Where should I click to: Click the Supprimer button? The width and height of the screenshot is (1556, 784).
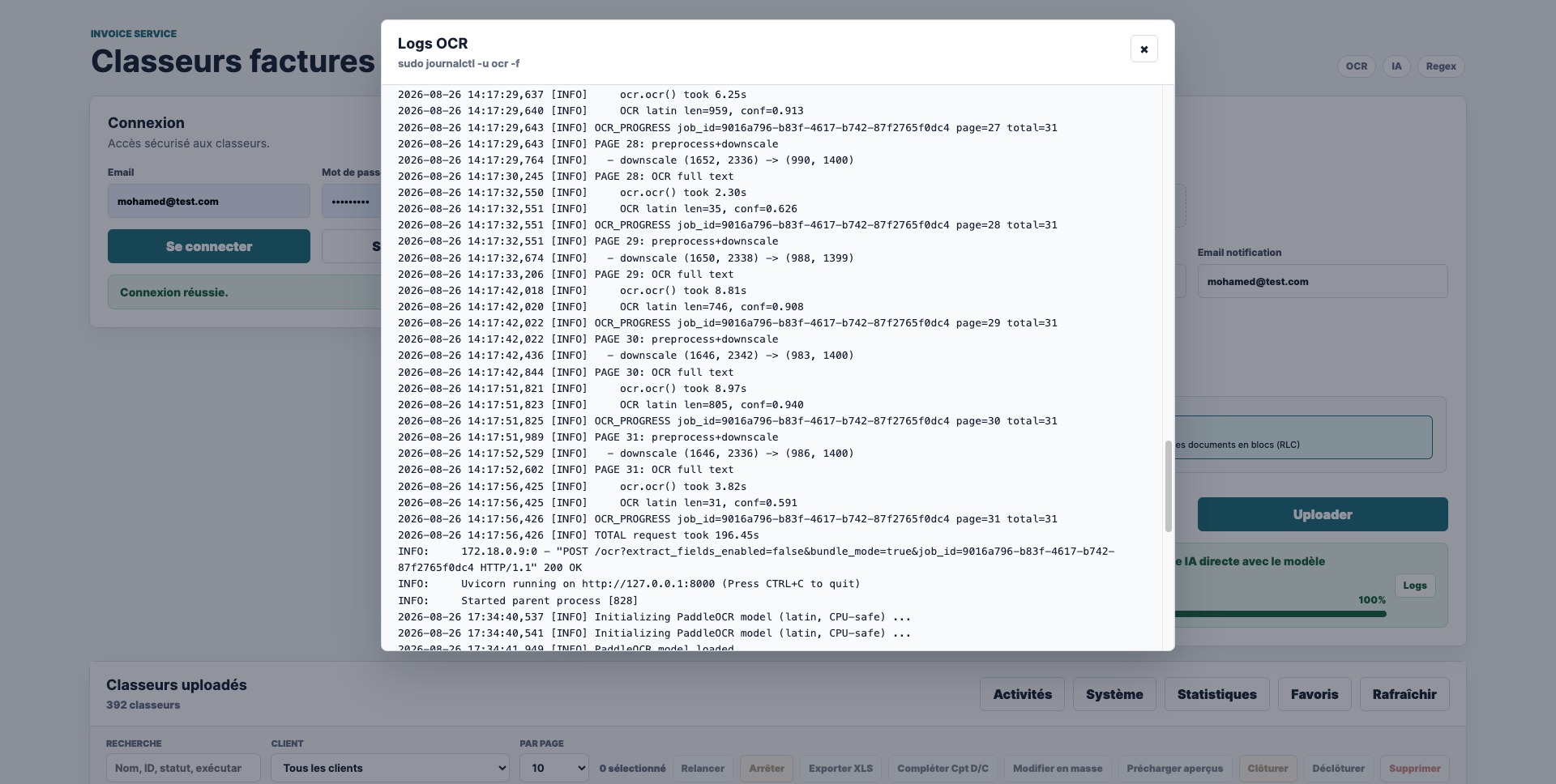click(1414, 769)
